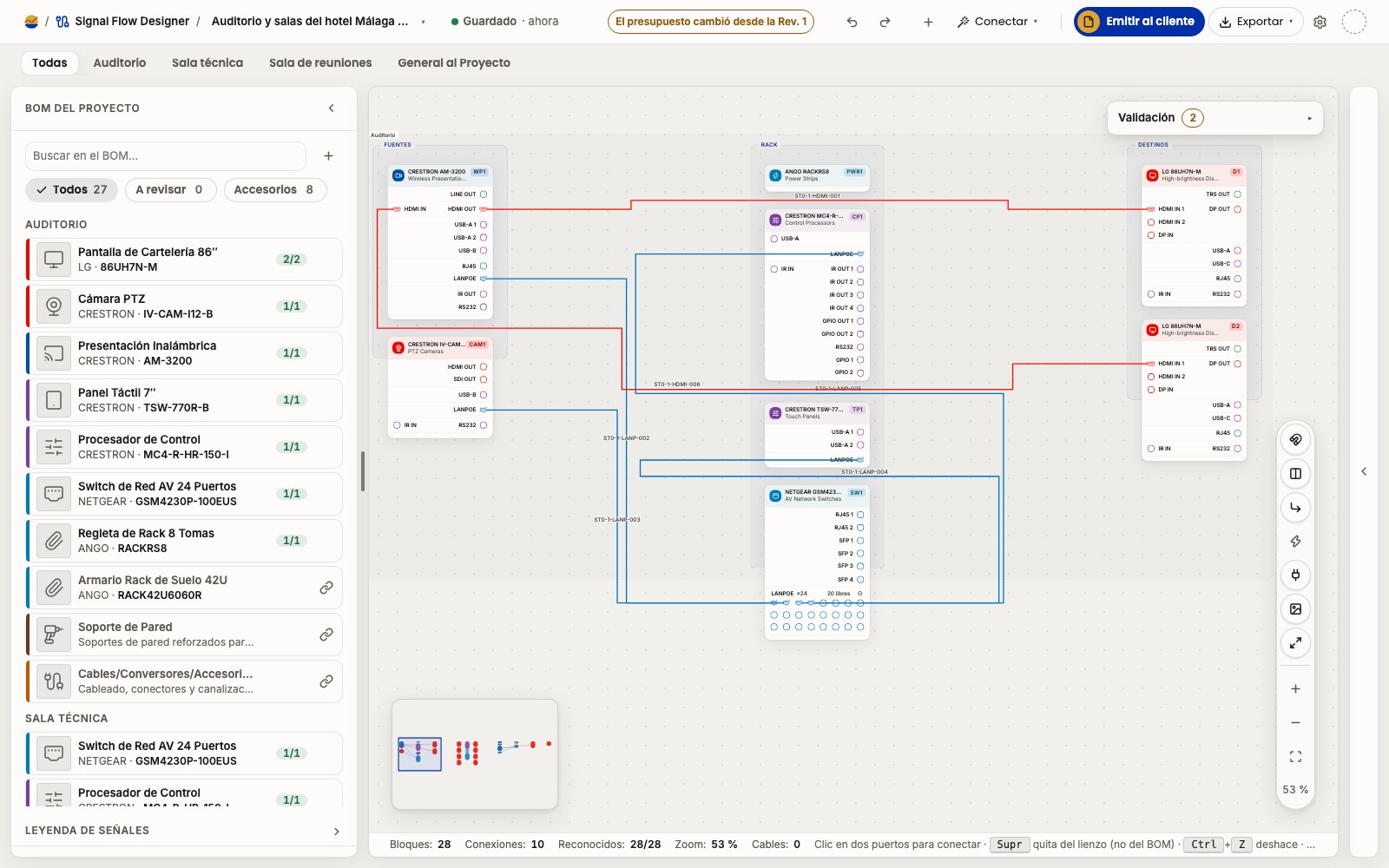The width and height of the screenshot is (1389, 868).
Task: Toggle the magnet snap tool
Action: (x=1295, y=440)
